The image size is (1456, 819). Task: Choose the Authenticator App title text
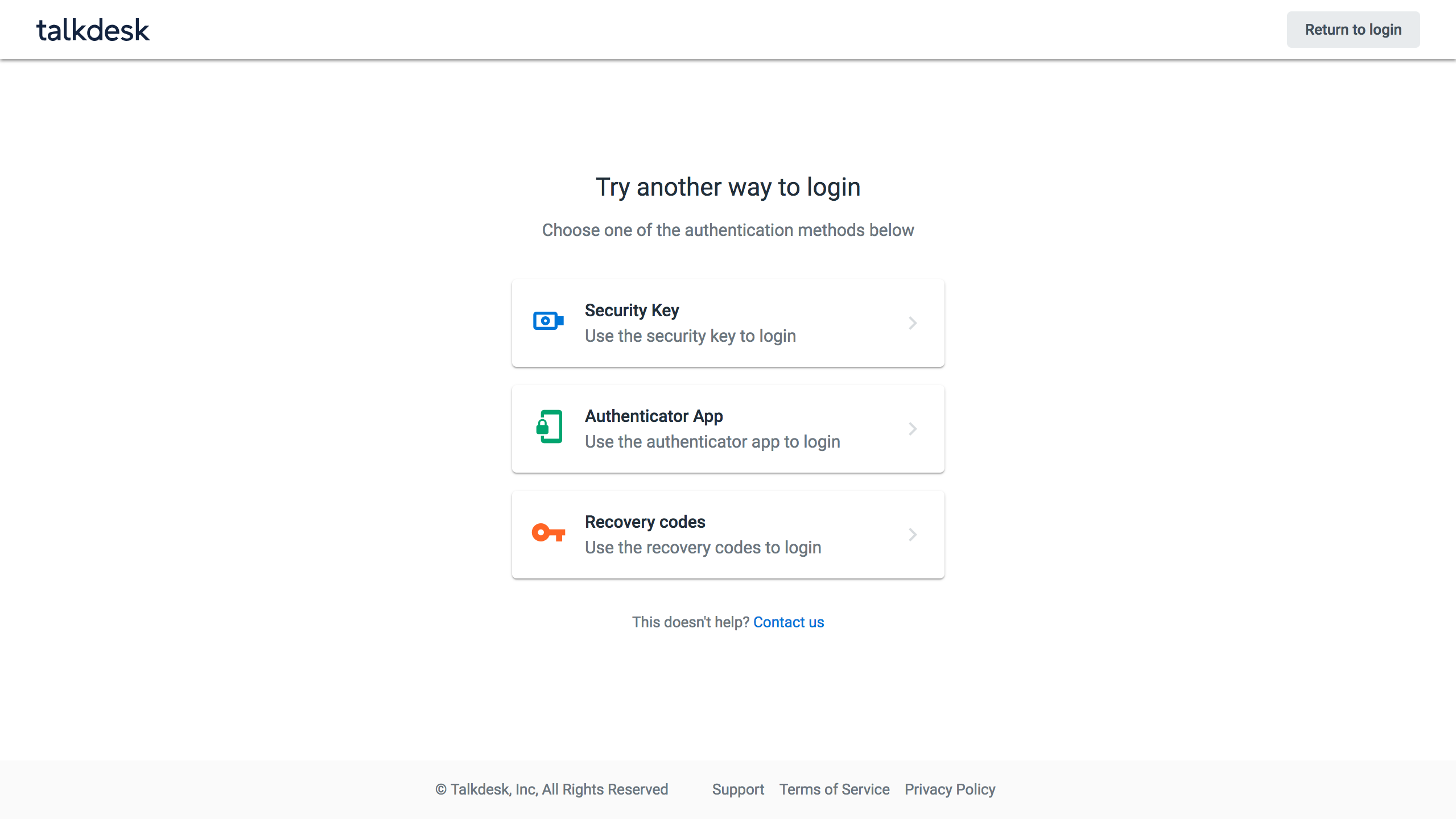tap(654, 416)
